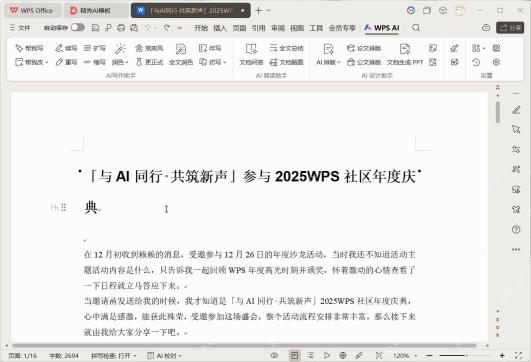Click the globe web layout icon in status bar

click(343, 355)
